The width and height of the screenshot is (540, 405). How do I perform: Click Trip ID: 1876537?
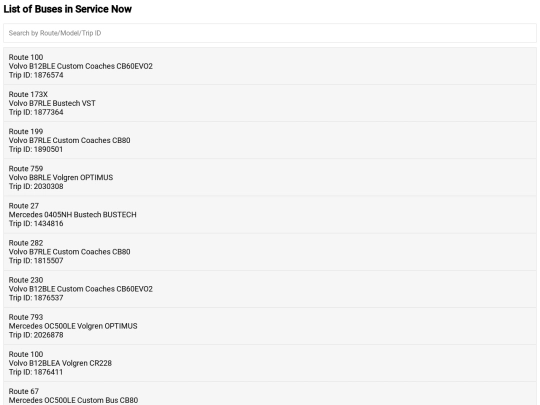pyautogui.click(x=36, y=298)
